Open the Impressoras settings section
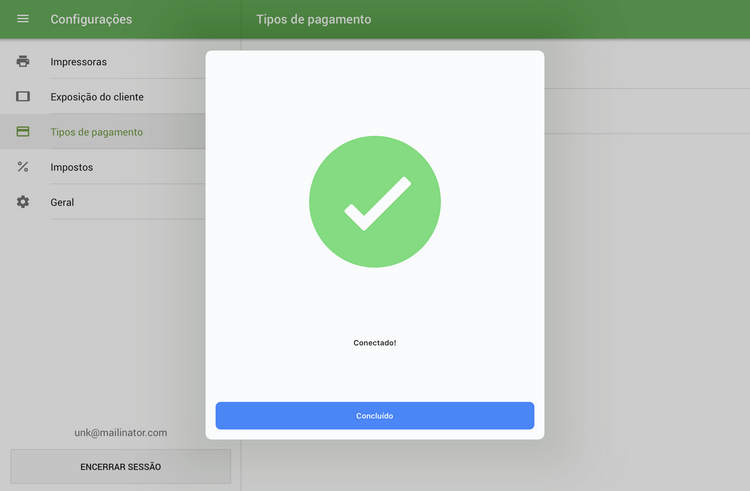The image size is (750, 491). click(79, 62)
